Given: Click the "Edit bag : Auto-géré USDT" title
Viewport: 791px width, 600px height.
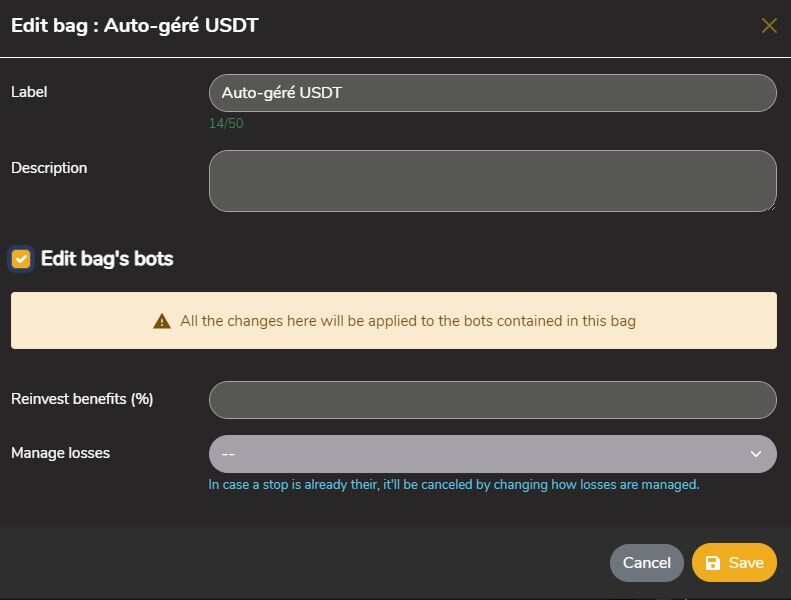Looking at the screenshot, I should point(135,25).
